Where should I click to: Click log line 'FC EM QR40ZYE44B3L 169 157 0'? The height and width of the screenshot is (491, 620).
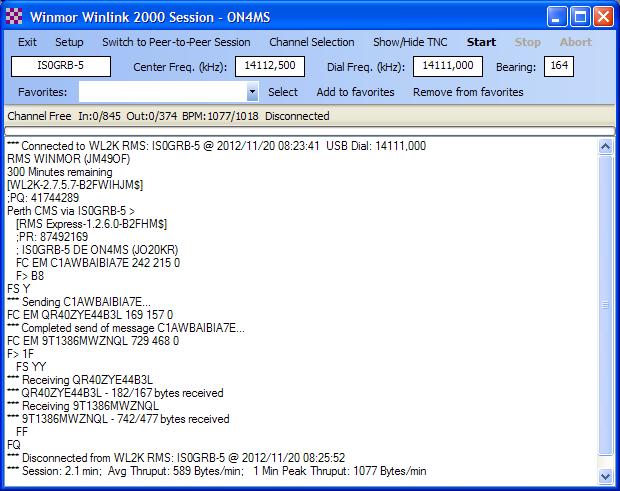(90, 315)
